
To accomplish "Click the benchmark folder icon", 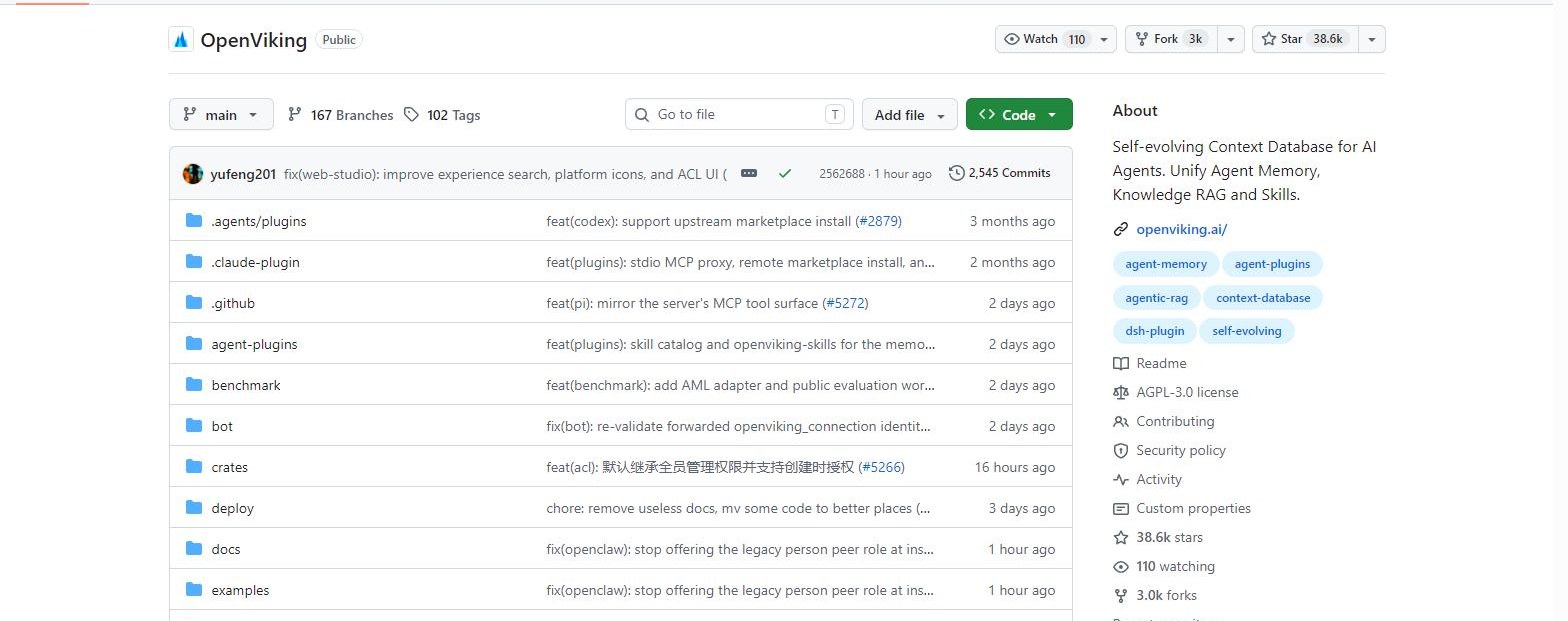I will [x=194, y=385].
